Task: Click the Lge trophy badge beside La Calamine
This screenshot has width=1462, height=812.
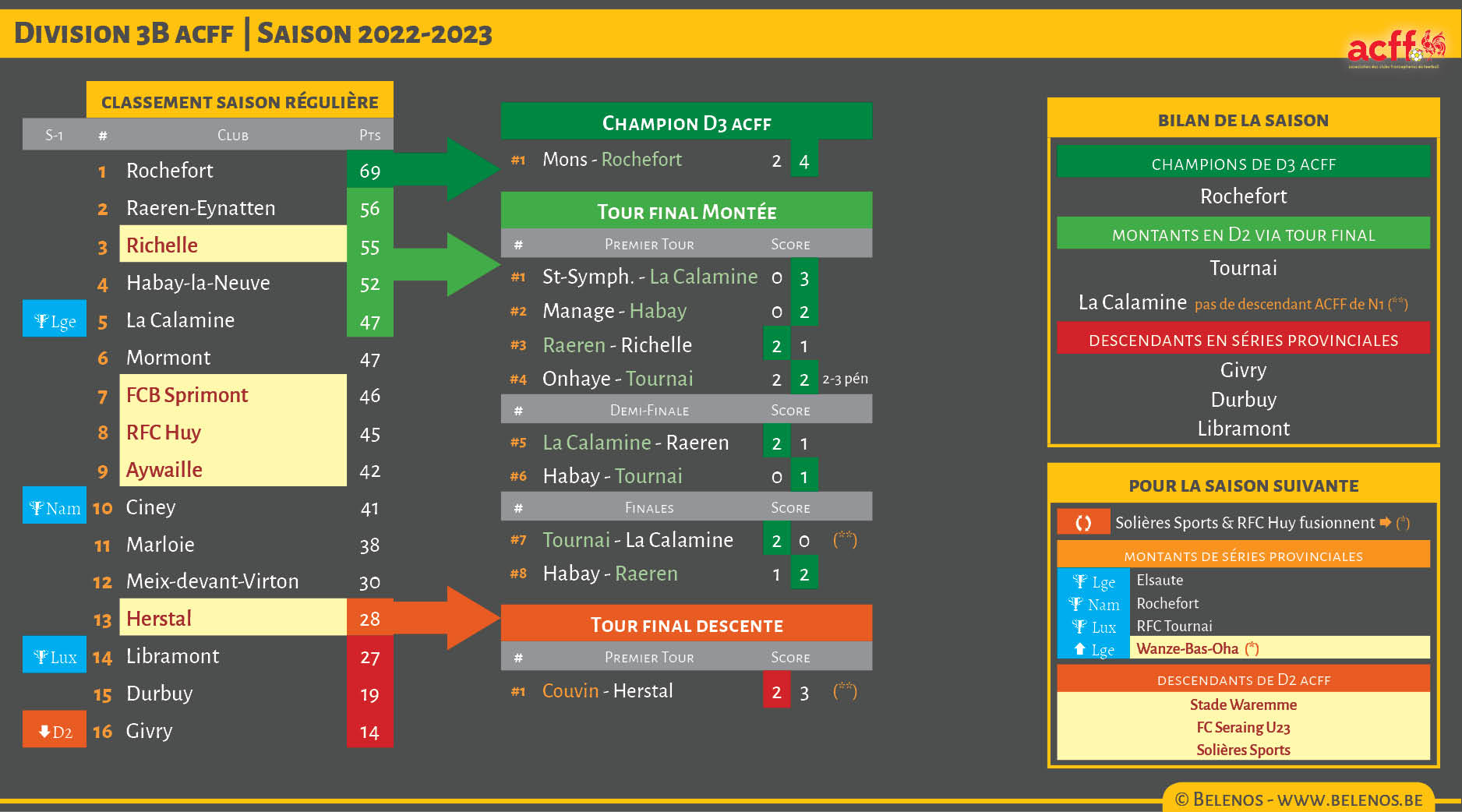Action: (x=55, y=320)
